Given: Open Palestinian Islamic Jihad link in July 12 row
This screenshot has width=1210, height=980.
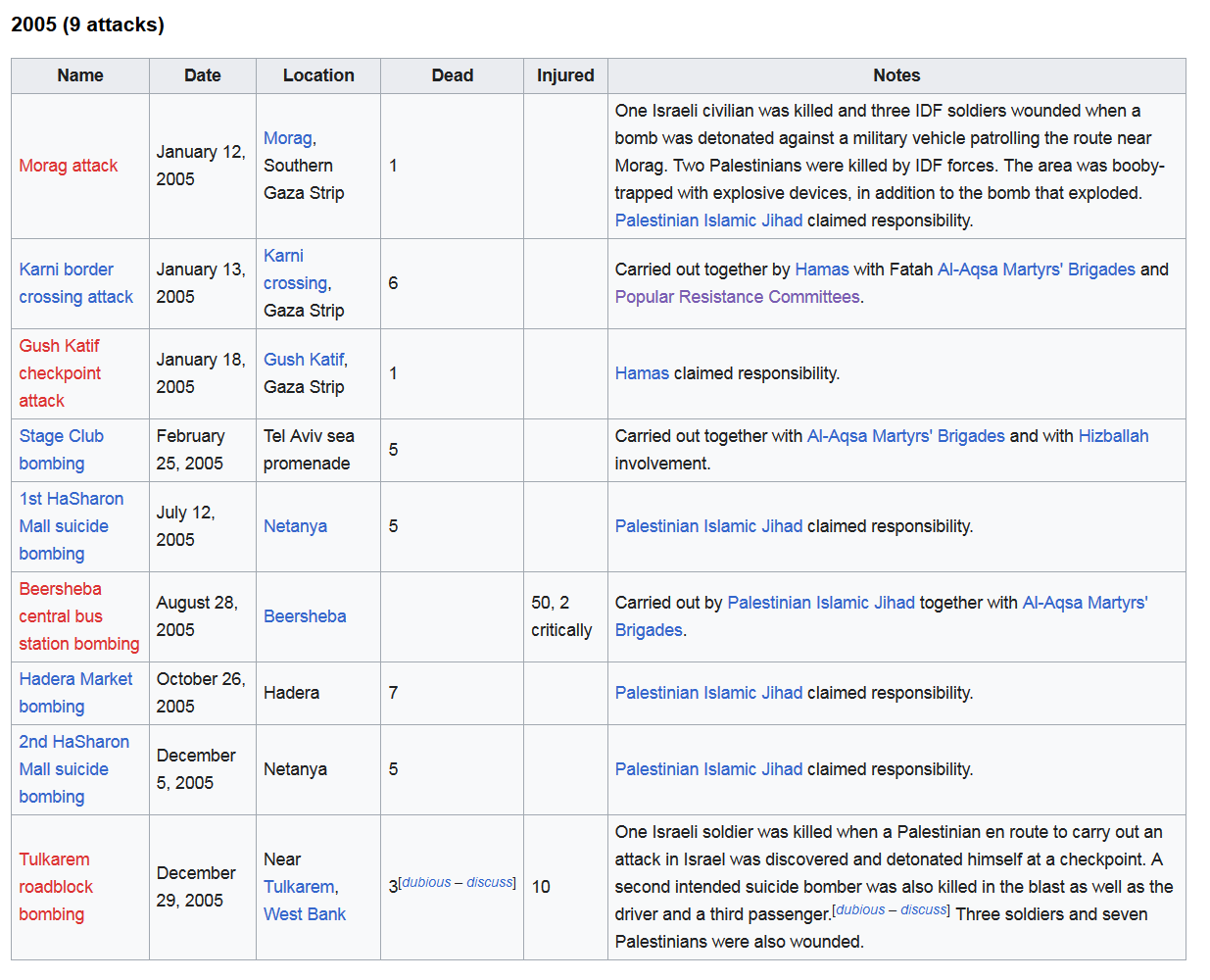Looking at the screenshot, I should 708,526.
